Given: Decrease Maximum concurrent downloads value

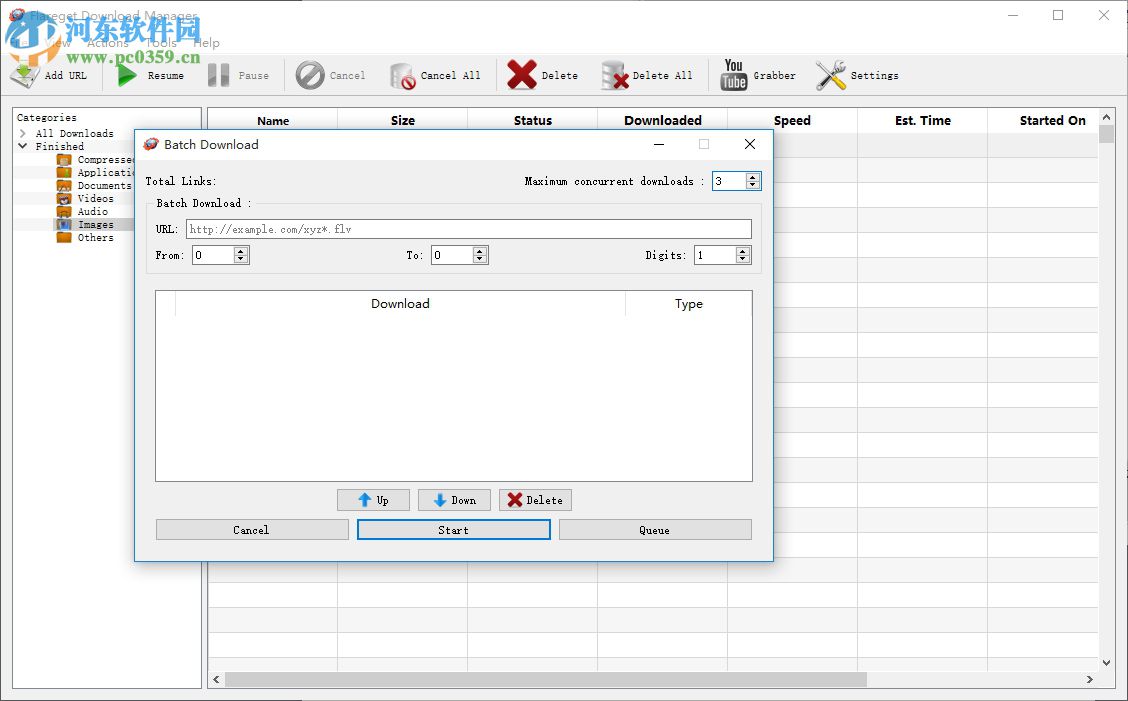Looking at the screenshot, I should pyautogui.click(x=752, y=185).
